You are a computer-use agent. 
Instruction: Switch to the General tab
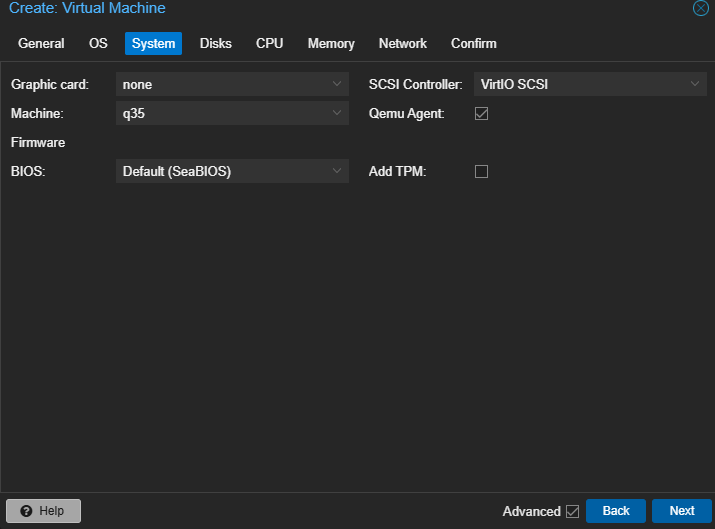(41, 43)
